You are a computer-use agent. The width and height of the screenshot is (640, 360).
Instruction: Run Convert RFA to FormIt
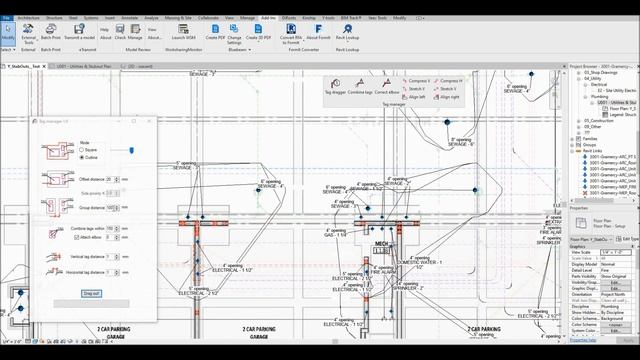click(x=291, y=33)
